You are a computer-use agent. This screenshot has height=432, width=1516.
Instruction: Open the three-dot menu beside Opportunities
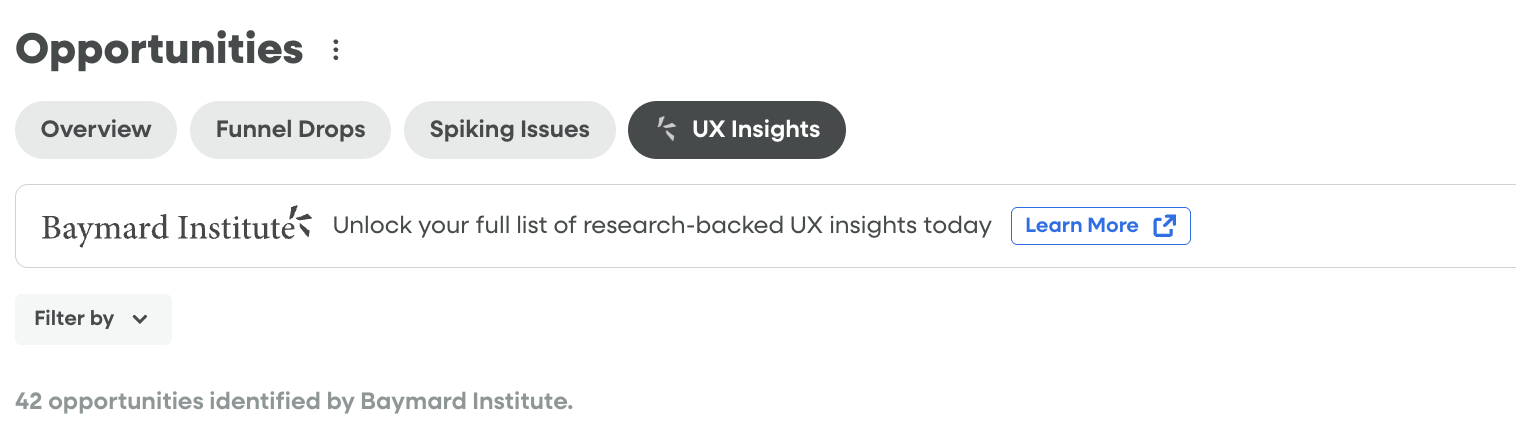pyautogui.click(x=336, y=50)
